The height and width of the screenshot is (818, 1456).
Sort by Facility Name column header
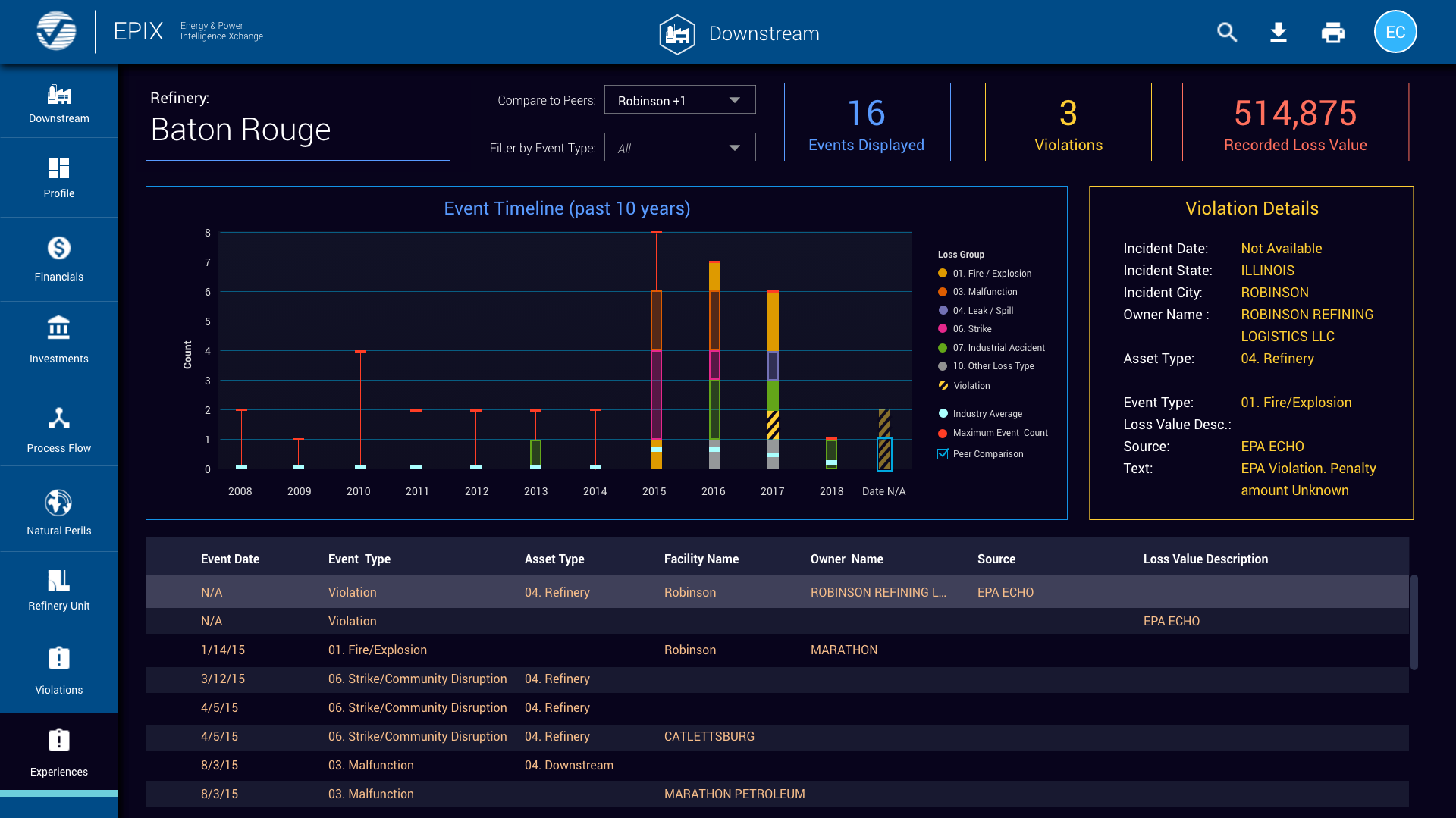701,559
